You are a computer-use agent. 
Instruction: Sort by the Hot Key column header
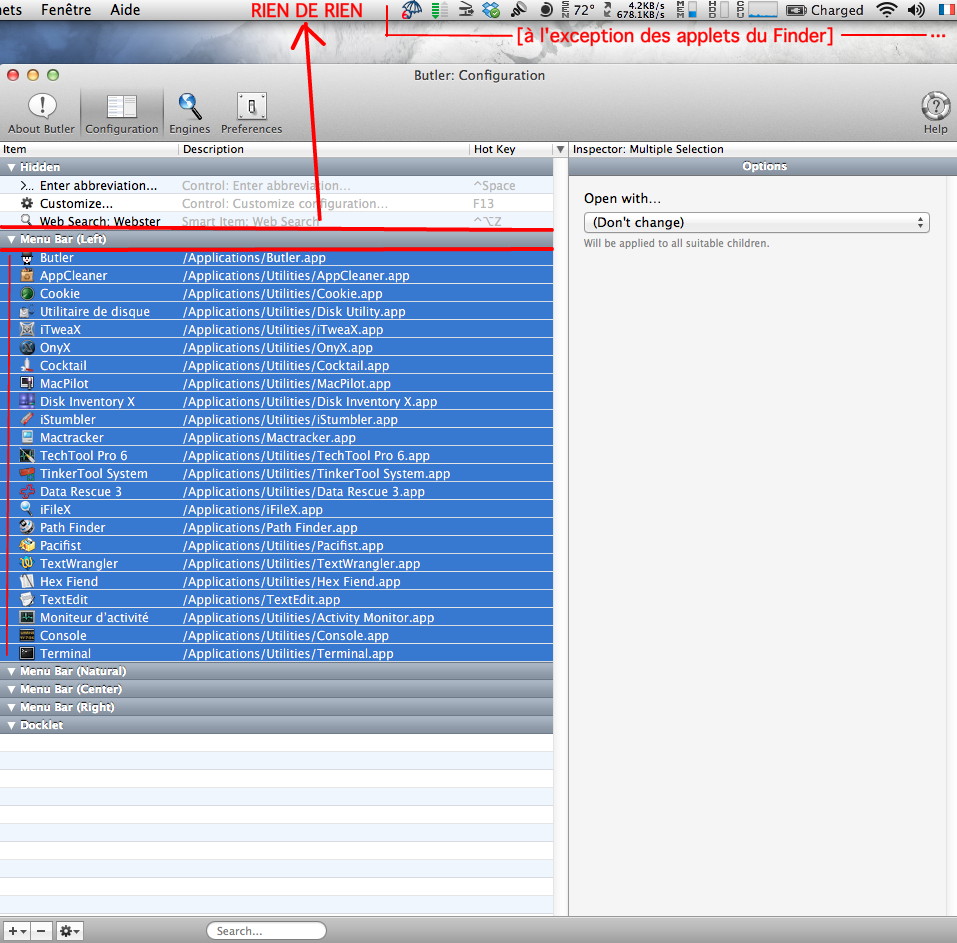point(509,149)
